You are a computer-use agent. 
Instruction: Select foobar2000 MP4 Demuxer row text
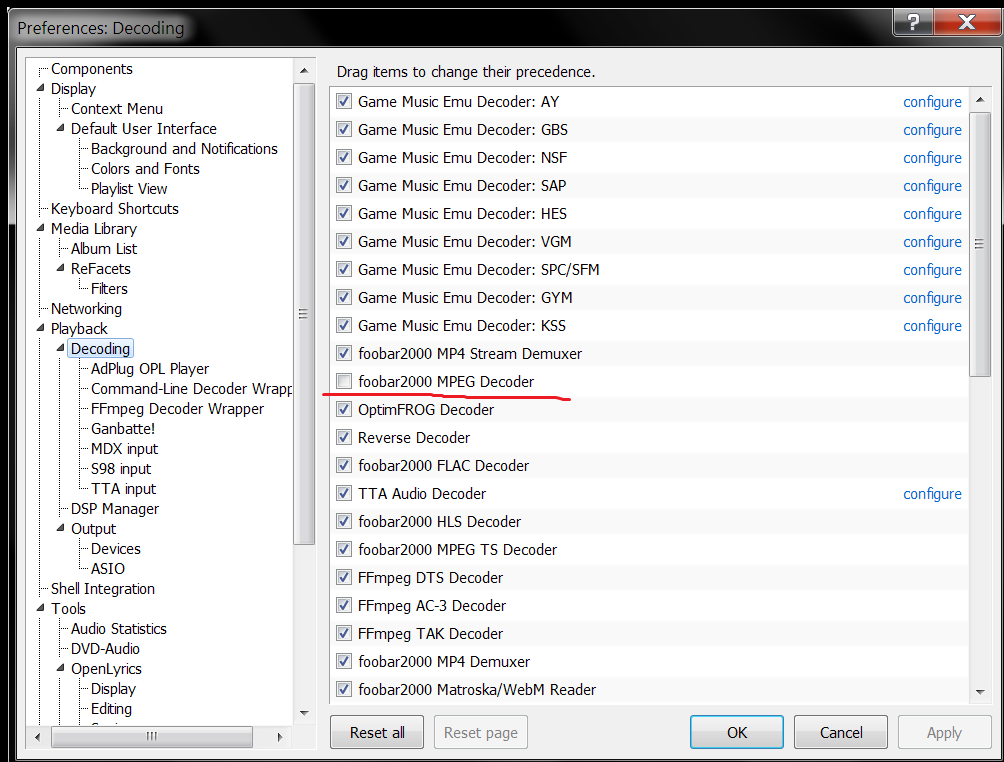tap(444, 661)
